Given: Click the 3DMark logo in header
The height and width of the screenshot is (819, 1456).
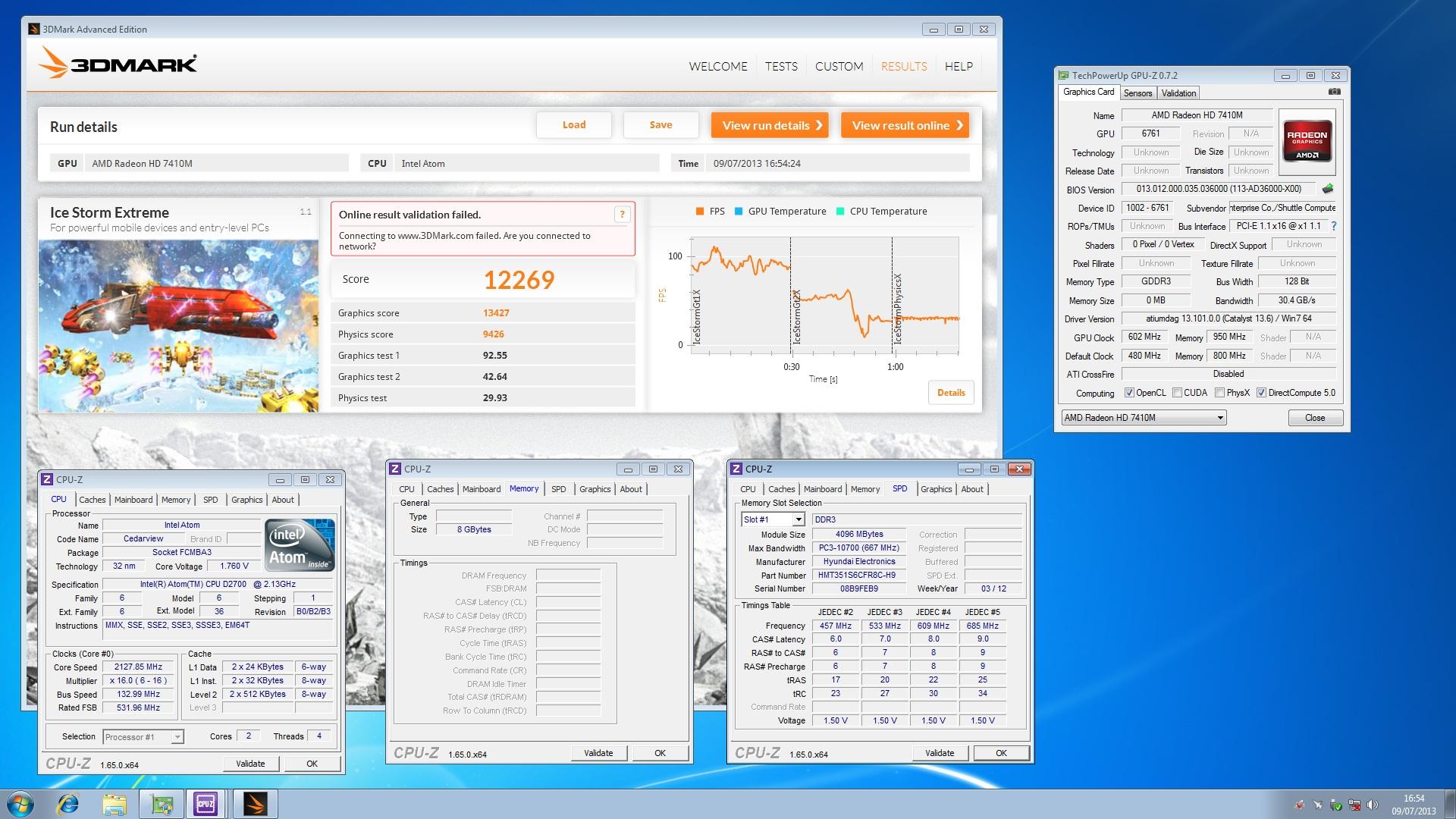Looking at the screenshot, I should (118, 63).
